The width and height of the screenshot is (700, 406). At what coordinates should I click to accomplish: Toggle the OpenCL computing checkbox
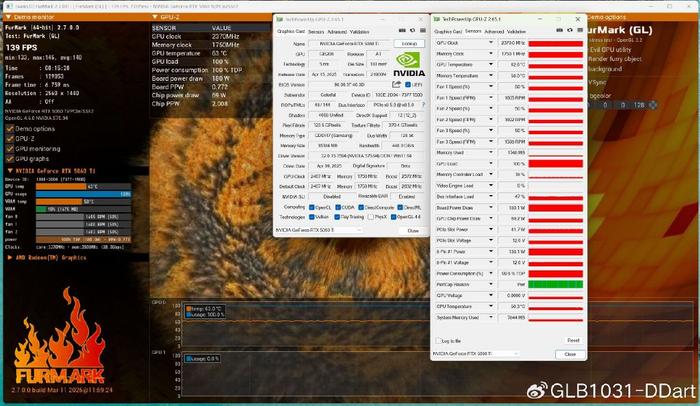pos(312,207)
